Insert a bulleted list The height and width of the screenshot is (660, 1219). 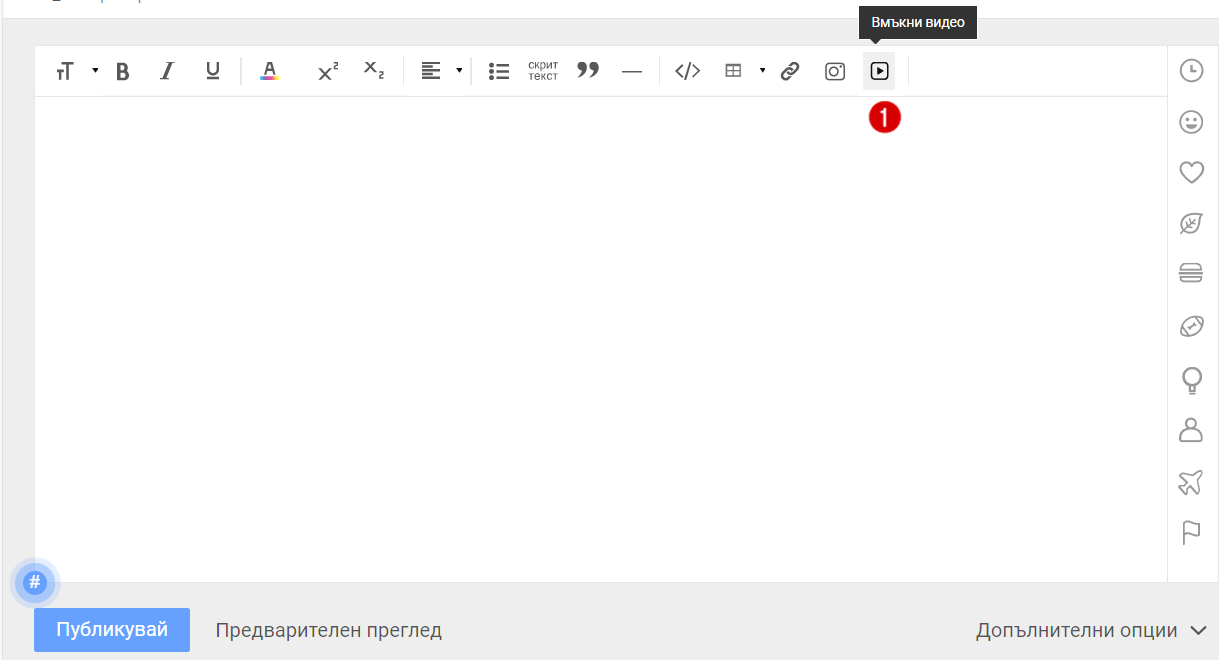tap(499, 71)
